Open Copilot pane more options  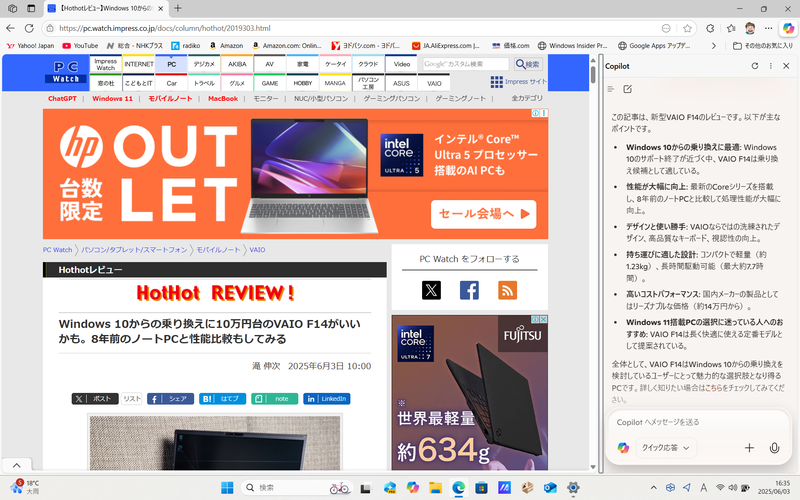click(770, 66)
